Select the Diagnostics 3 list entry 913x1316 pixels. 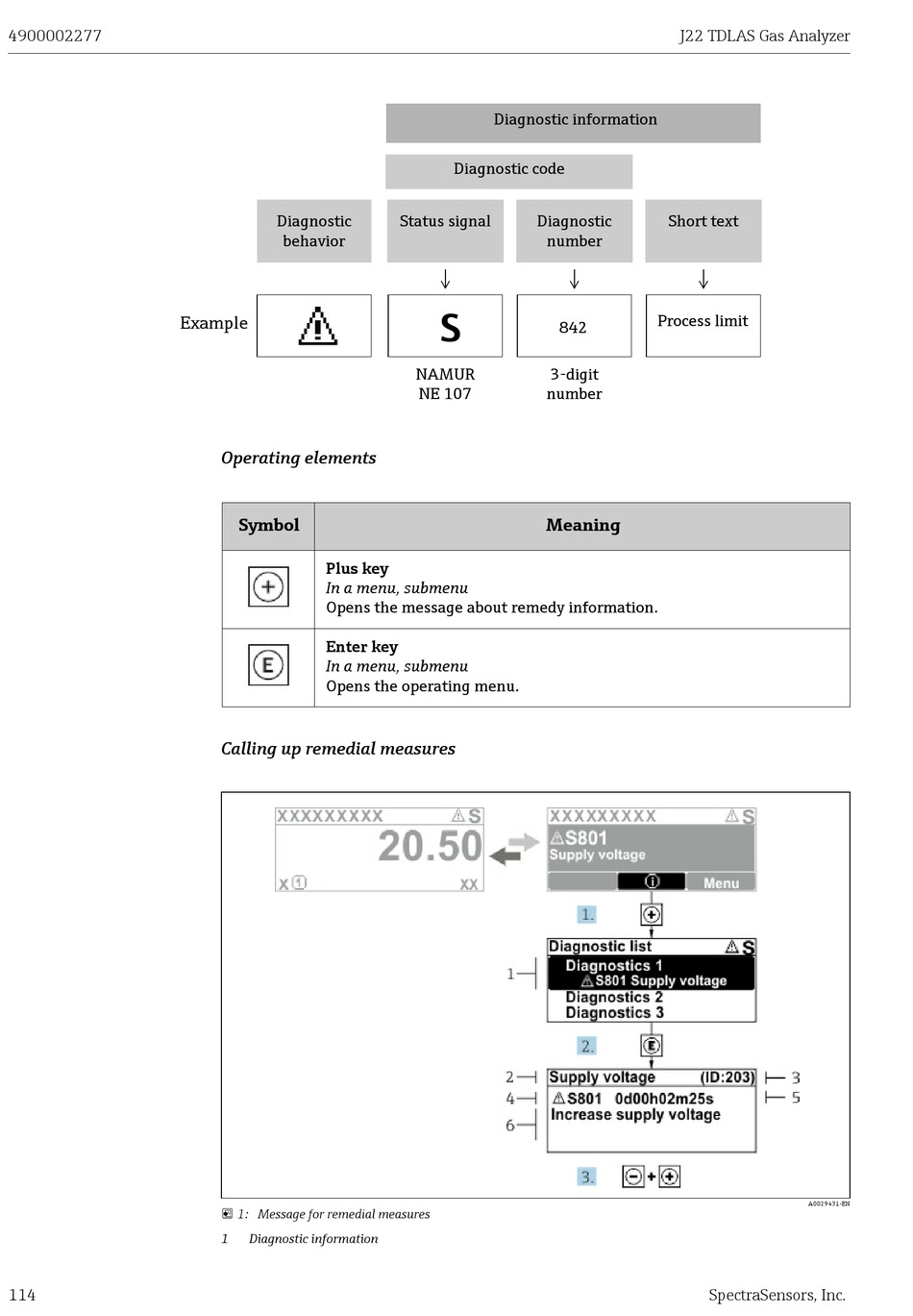614,1012
